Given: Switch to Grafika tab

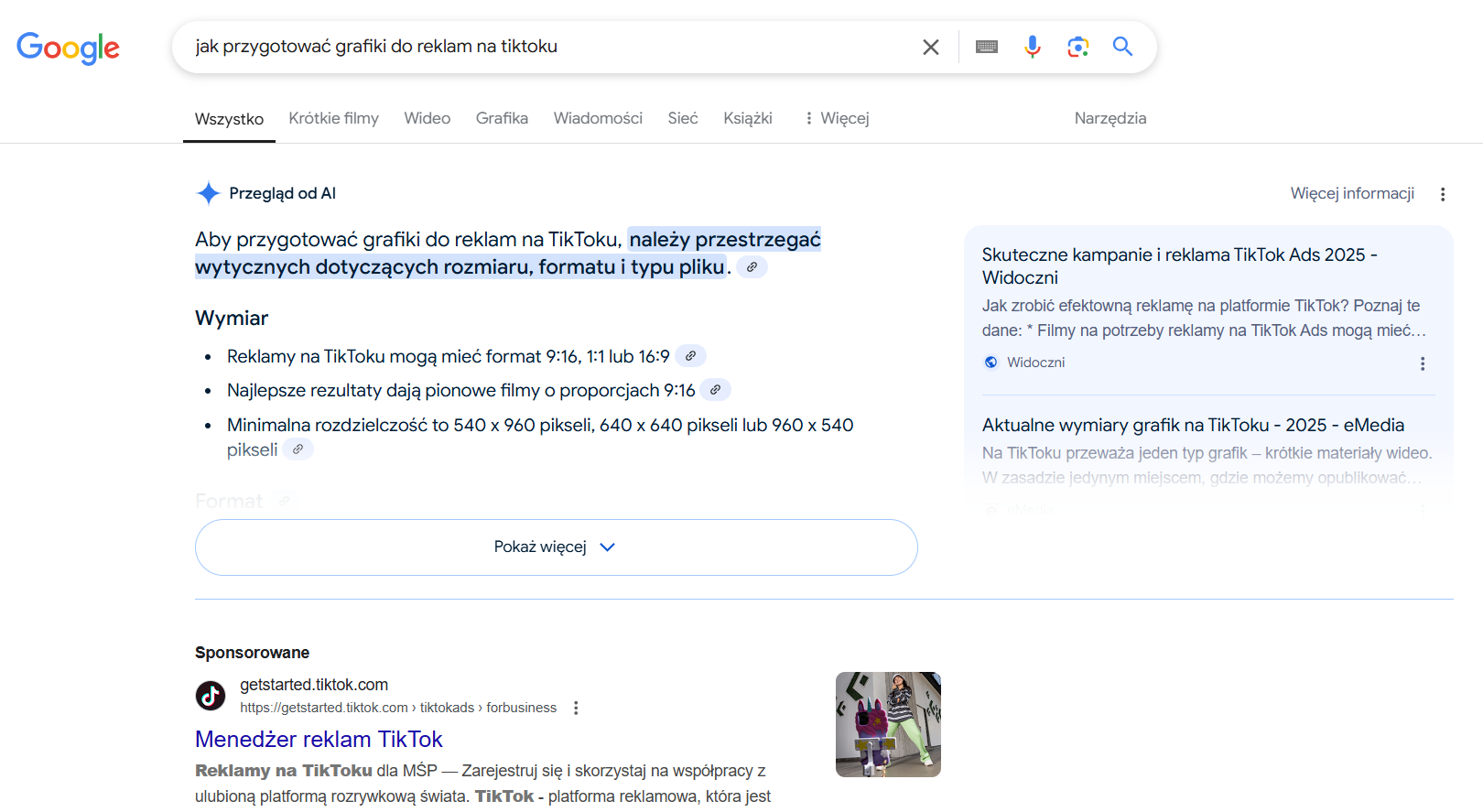Looking at the screenshot, I should pyautogui.click(x=502, y=118).
